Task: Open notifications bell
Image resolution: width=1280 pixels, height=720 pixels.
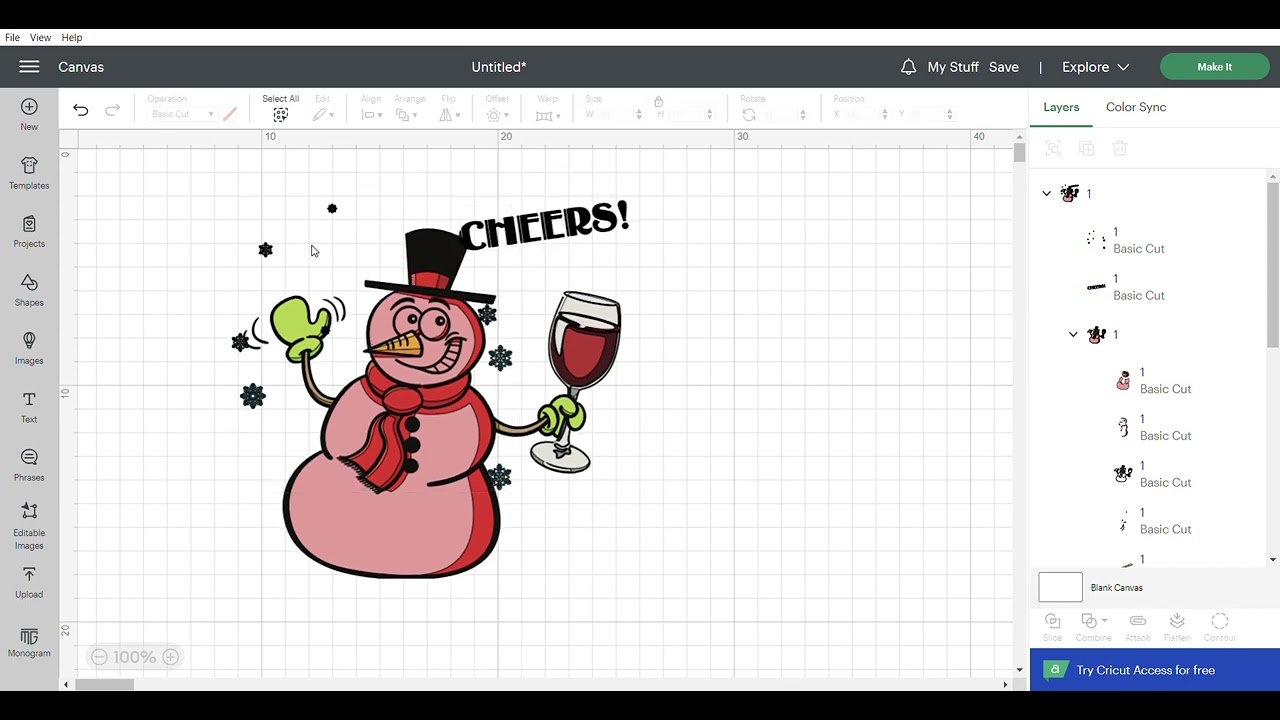Action: 908,67
